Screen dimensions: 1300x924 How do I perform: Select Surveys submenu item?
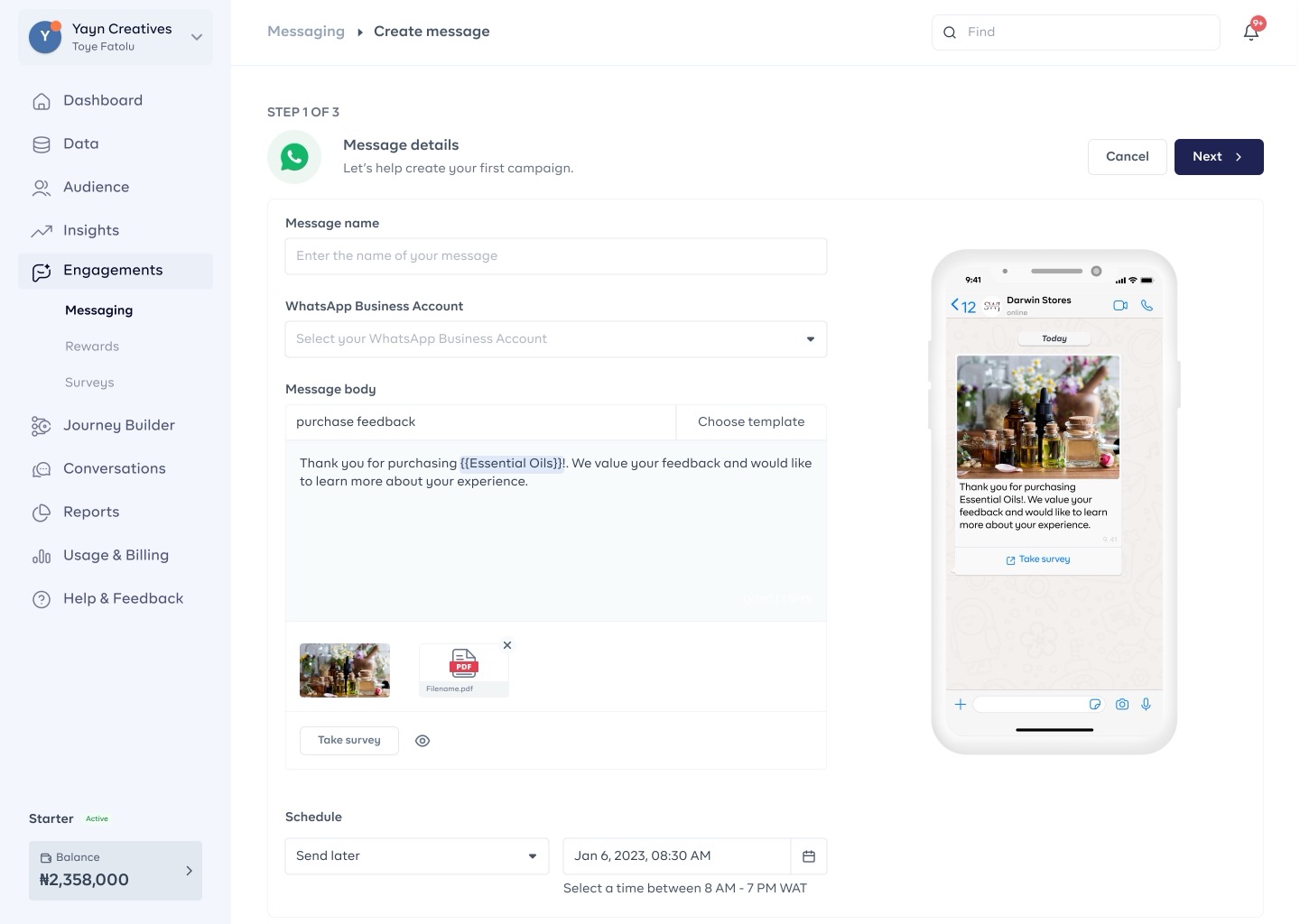[x=89, y=383]
